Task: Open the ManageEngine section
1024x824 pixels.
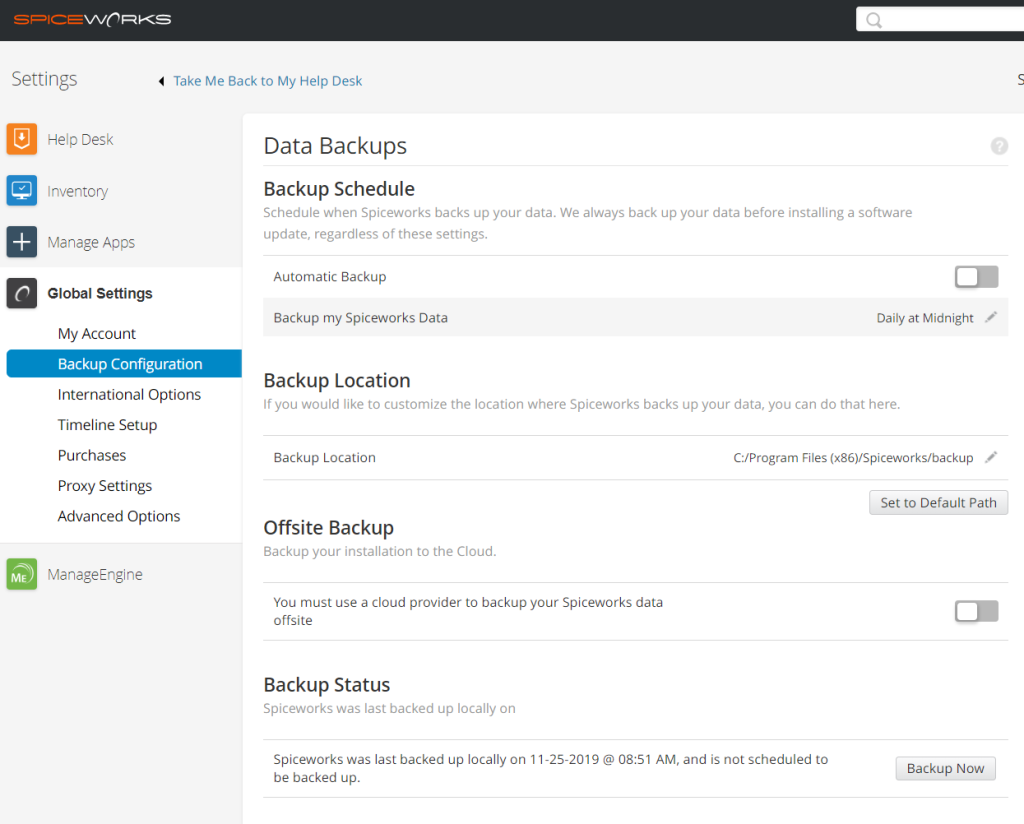Action: (95, 575)
